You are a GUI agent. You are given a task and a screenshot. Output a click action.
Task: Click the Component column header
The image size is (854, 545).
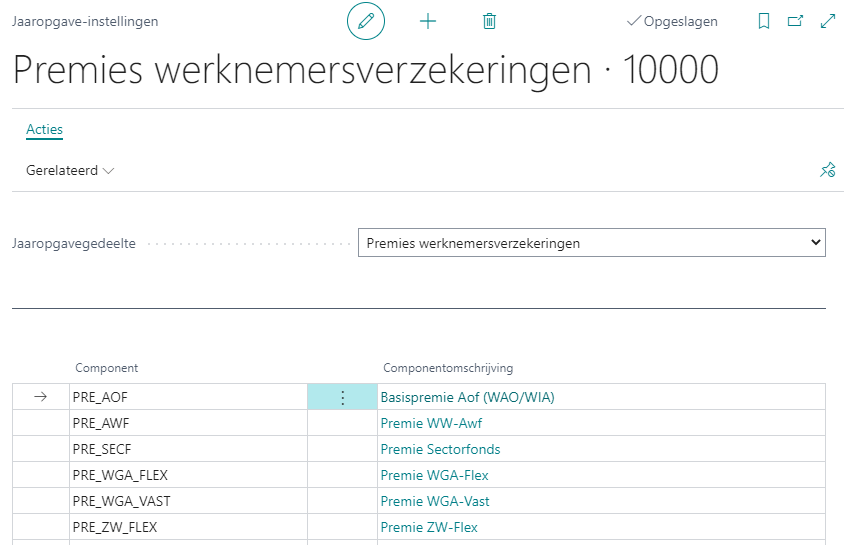click(x=107, y=368)
